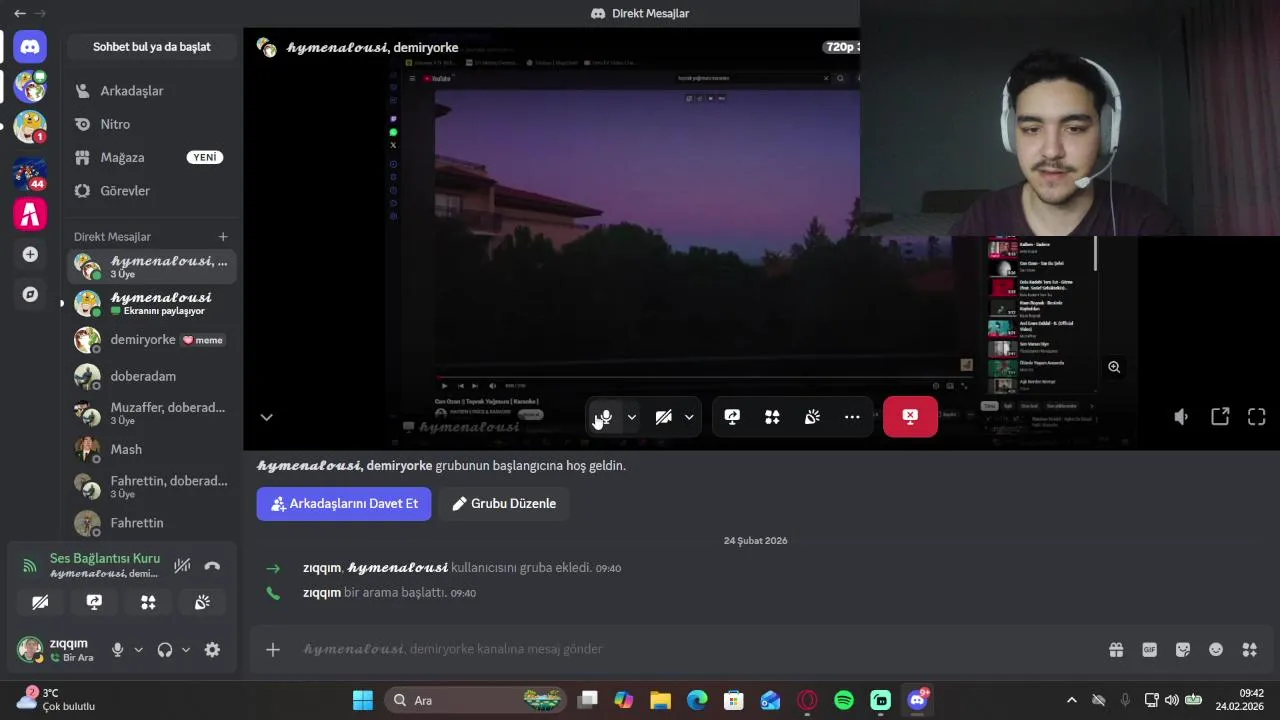
Task: Open DM with Mash
Action: point(152,450)
